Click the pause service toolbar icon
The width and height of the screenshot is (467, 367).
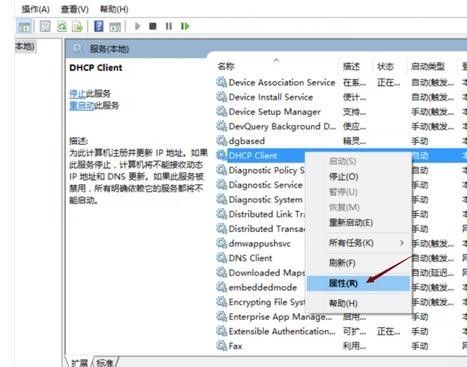[x=169, y=26]
